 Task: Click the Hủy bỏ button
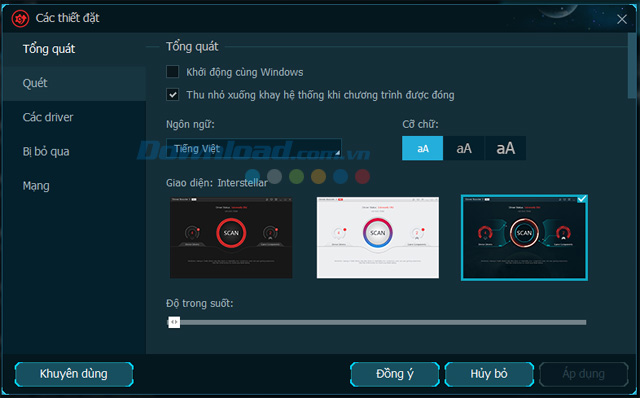pyautogui.click(x=489, y=374)
